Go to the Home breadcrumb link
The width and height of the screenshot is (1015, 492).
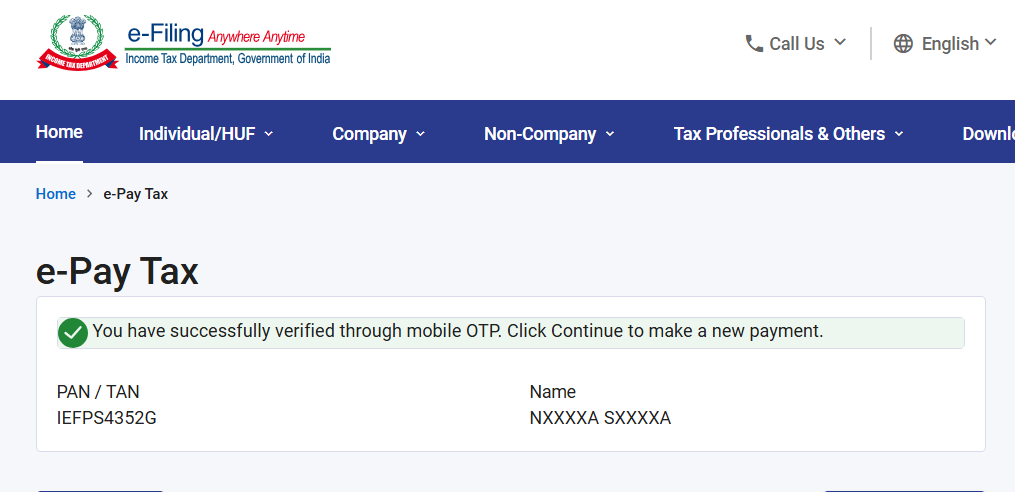[56, 194]
